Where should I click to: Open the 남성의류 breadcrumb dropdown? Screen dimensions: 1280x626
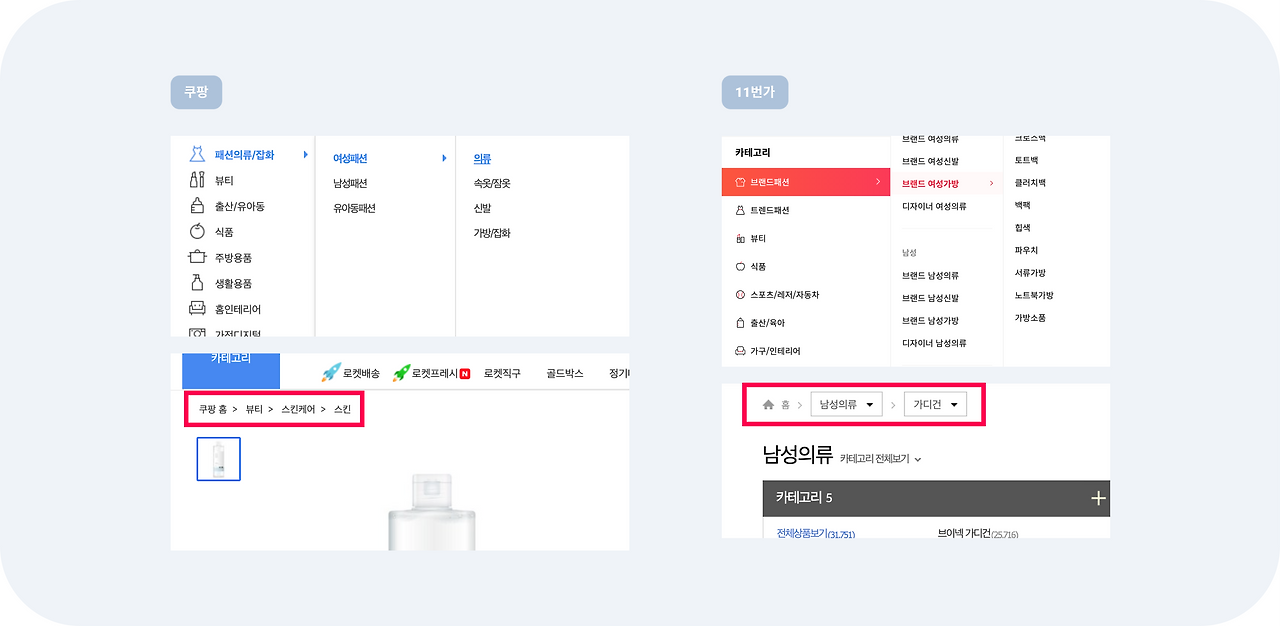[846, 405]
